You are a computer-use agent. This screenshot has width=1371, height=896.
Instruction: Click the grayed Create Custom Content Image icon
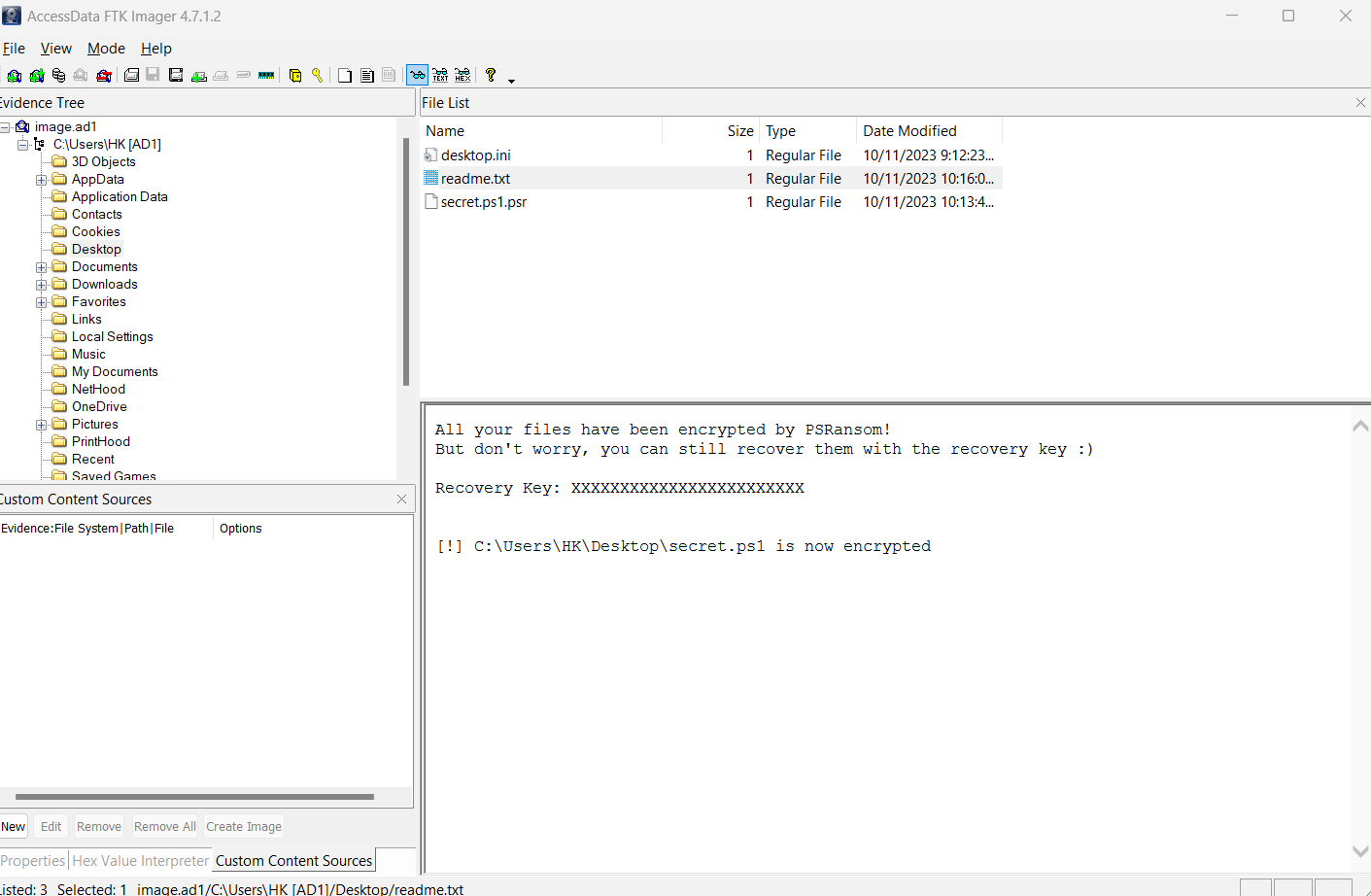[221, 76]
